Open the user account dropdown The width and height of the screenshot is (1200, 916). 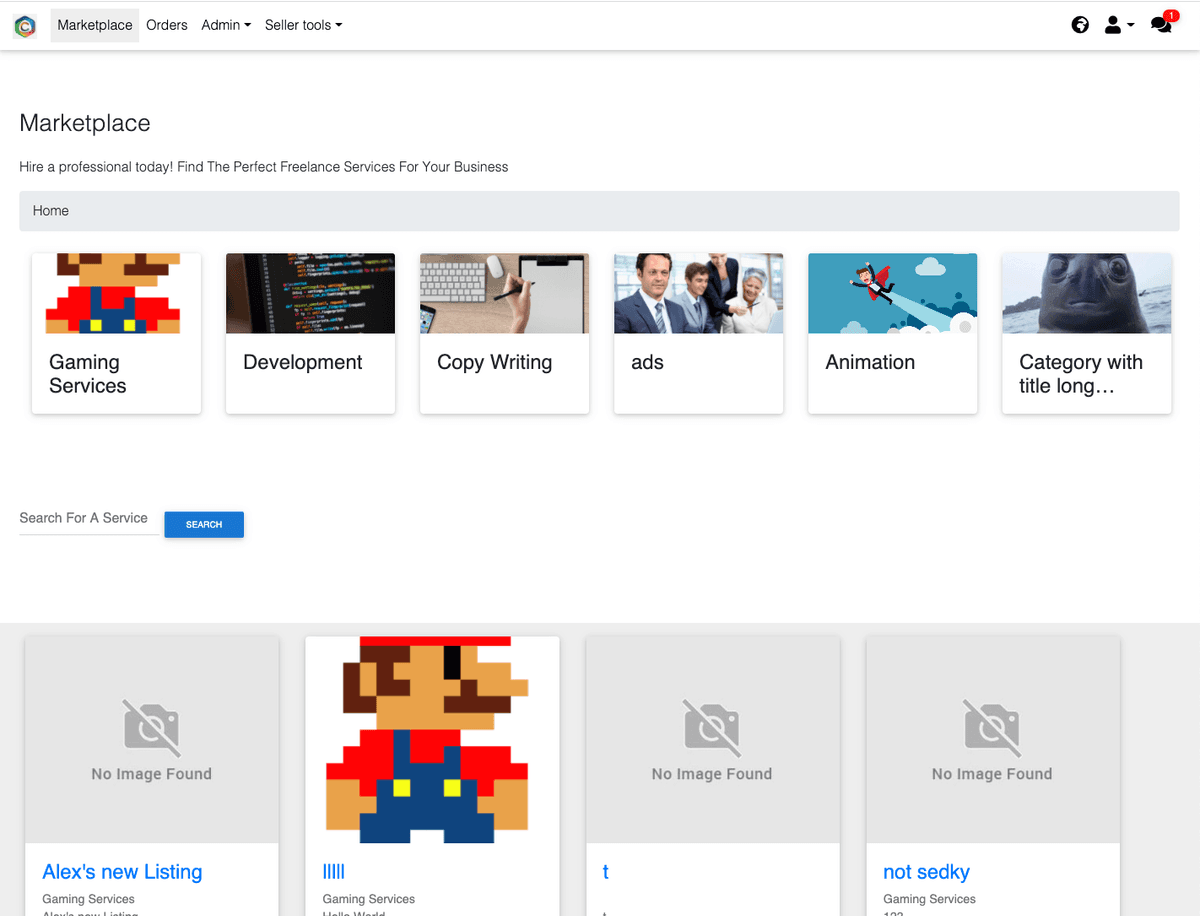(x=1119, y=25)
